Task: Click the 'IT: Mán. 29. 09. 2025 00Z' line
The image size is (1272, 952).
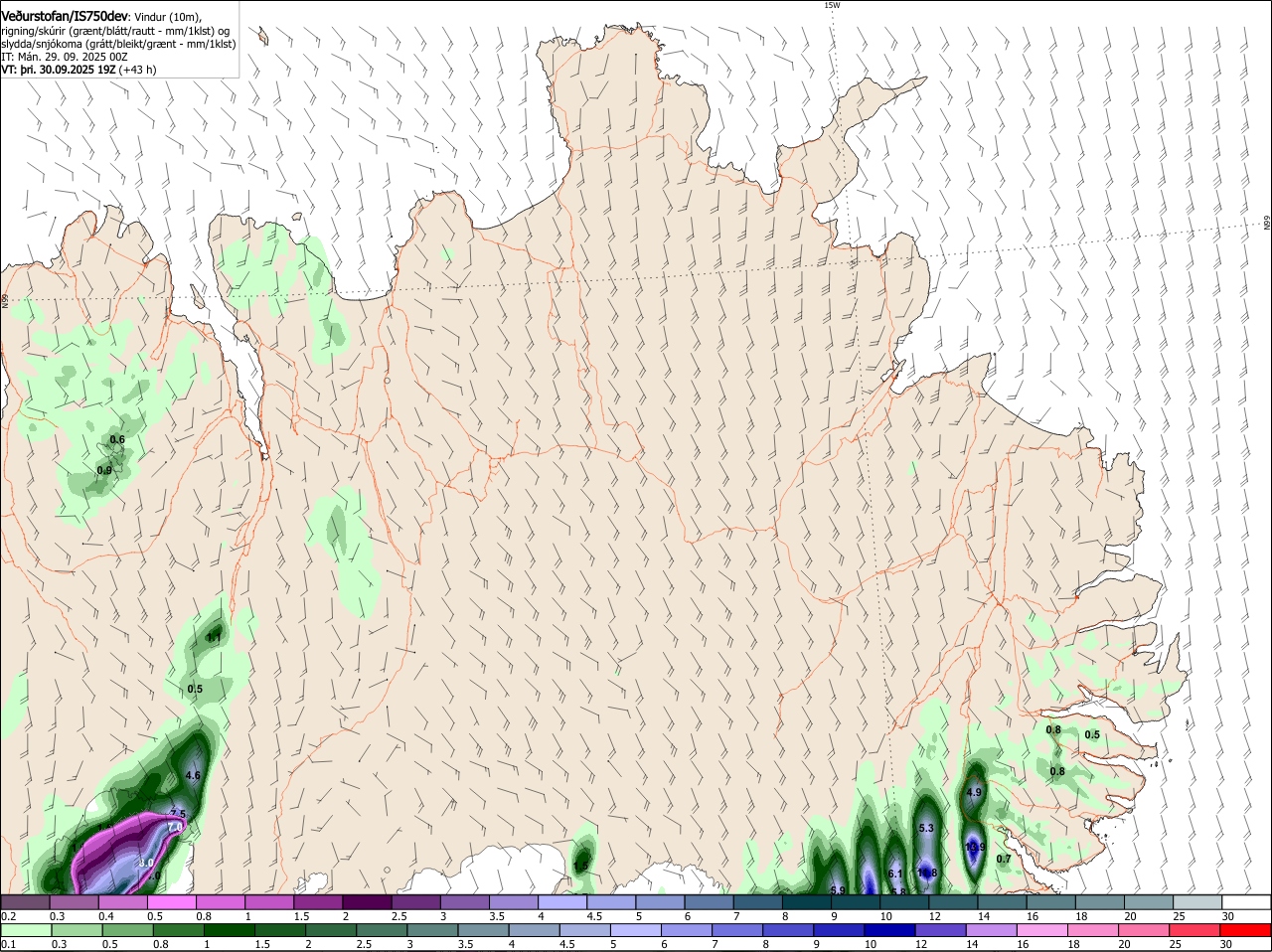Action: pos(65,58)
